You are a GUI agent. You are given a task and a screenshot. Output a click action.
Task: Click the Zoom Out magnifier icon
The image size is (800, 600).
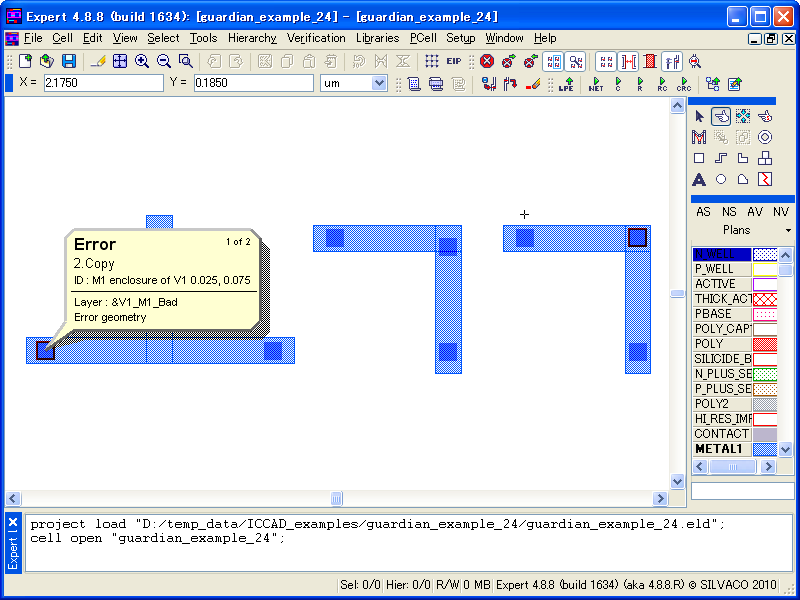click(164, 61)
